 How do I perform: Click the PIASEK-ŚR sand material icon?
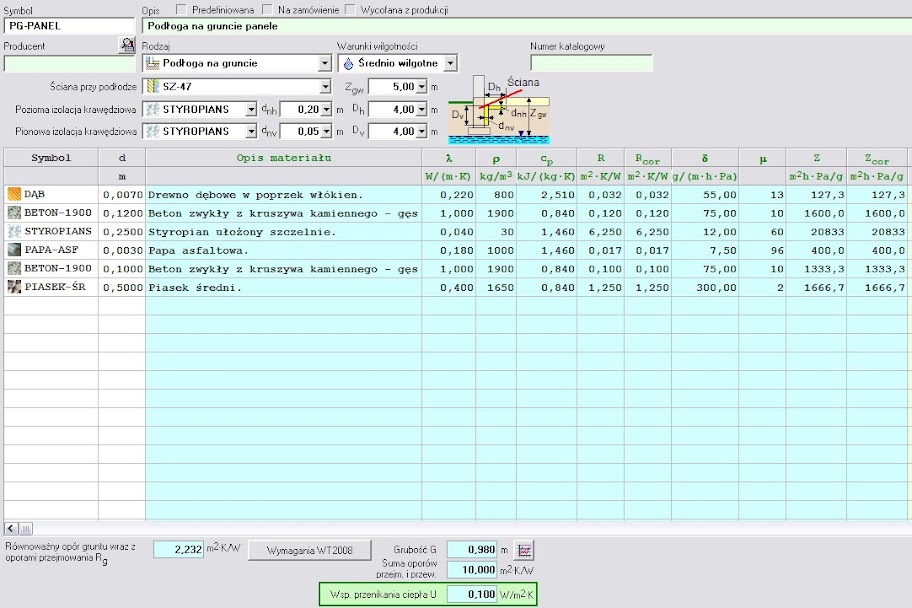[x=14, y=288]
